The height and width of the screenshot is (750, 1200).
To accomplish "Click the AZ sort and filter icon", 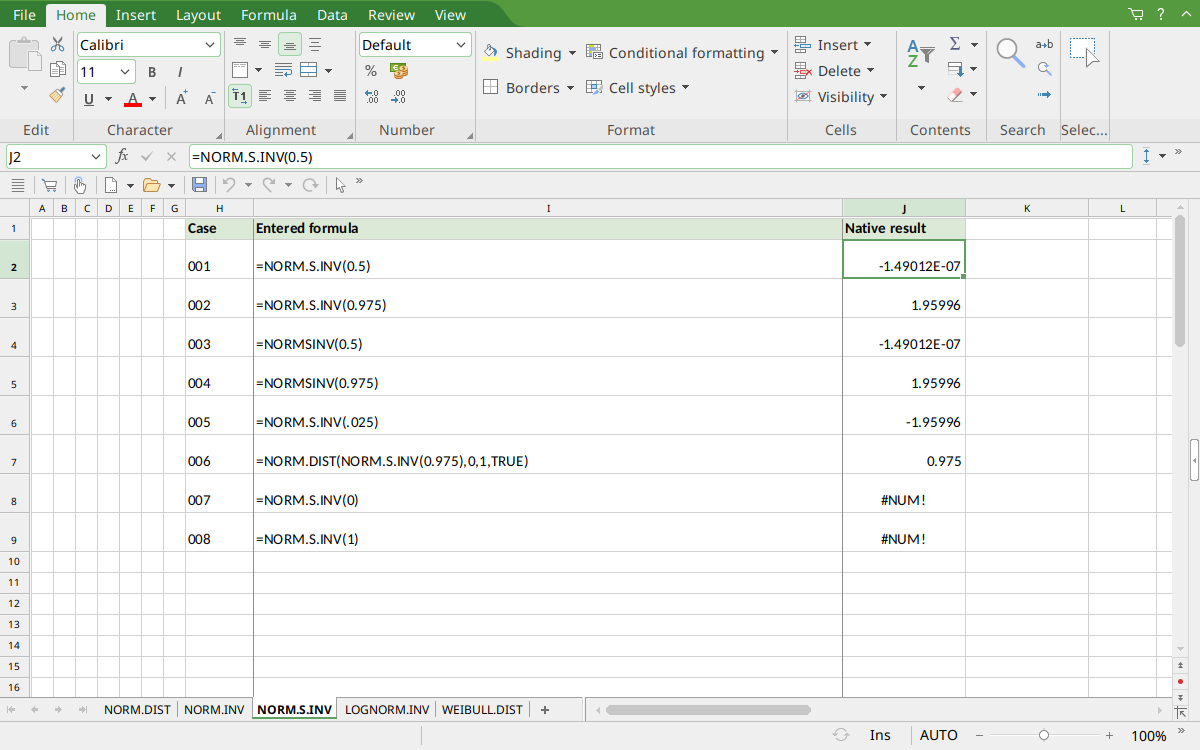I will coord(920,54).
